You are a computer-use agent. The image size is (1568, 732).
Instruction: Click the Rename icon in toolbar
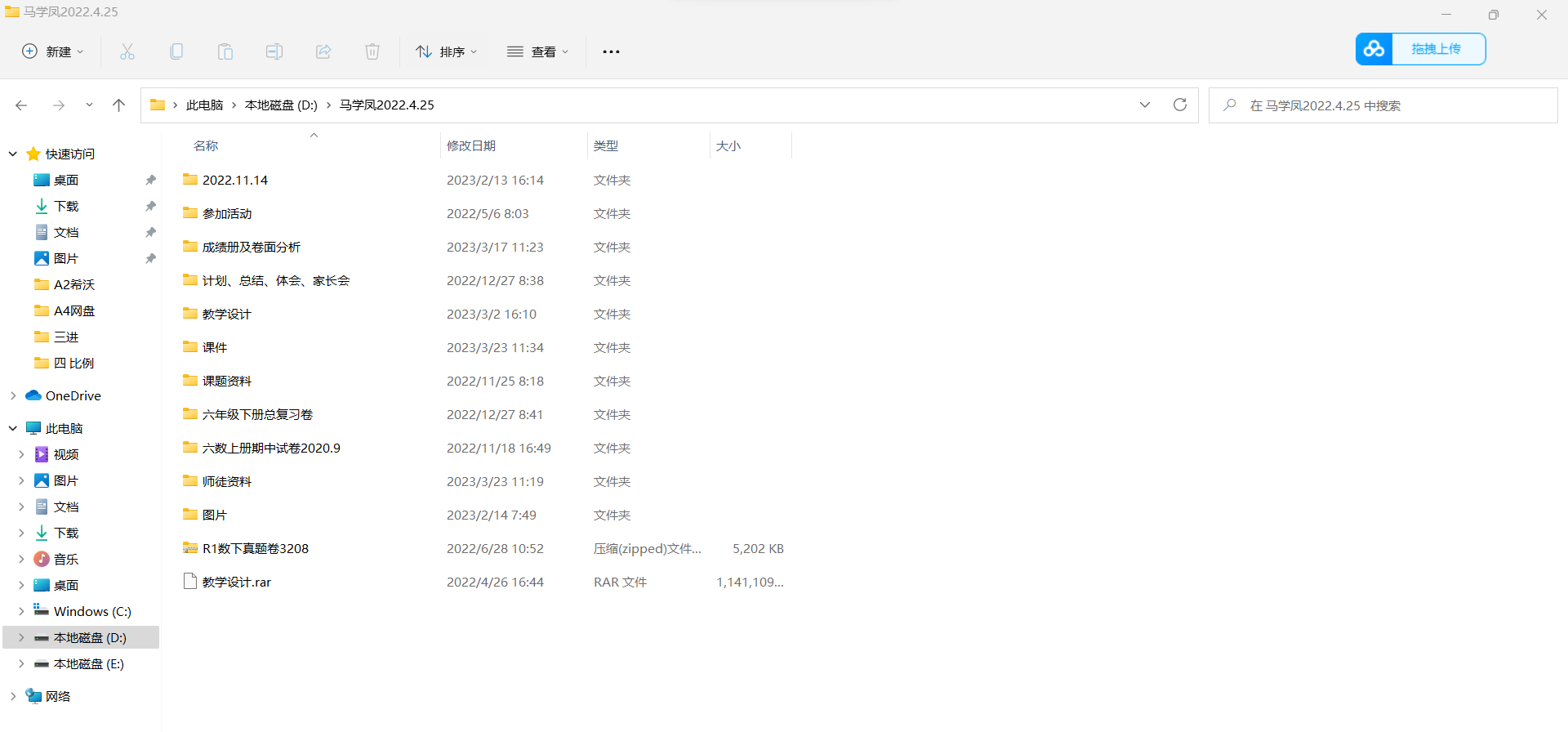[x=274, y=51]
